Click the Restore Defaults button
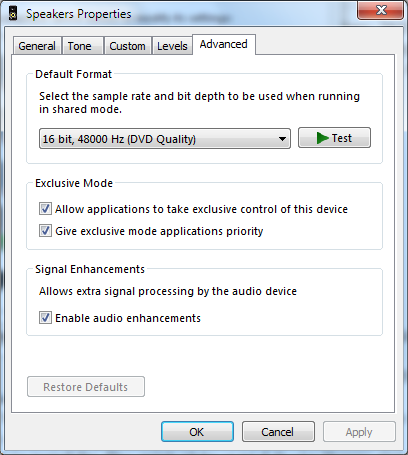Viewport: 408px width, 455px height. [x=86, y=387]
